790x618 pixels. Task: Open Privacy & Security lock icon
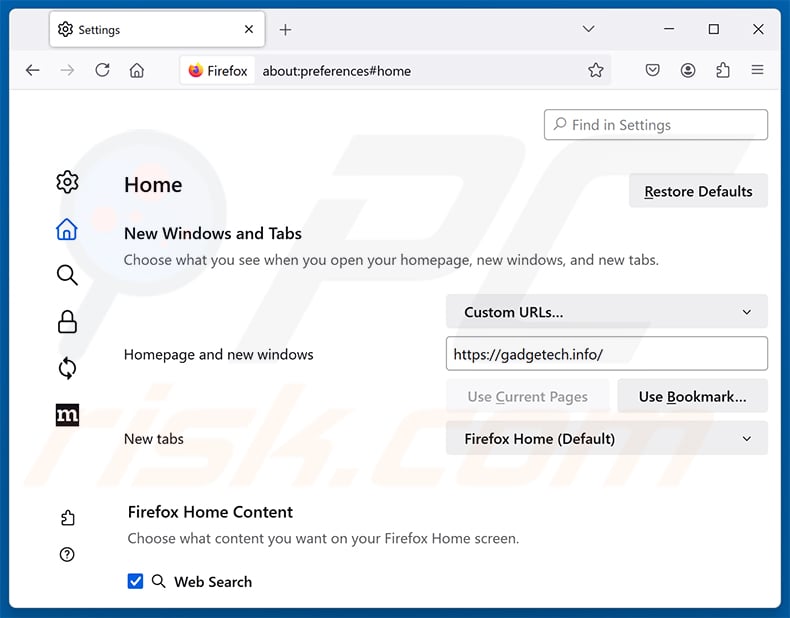(67, 322)
